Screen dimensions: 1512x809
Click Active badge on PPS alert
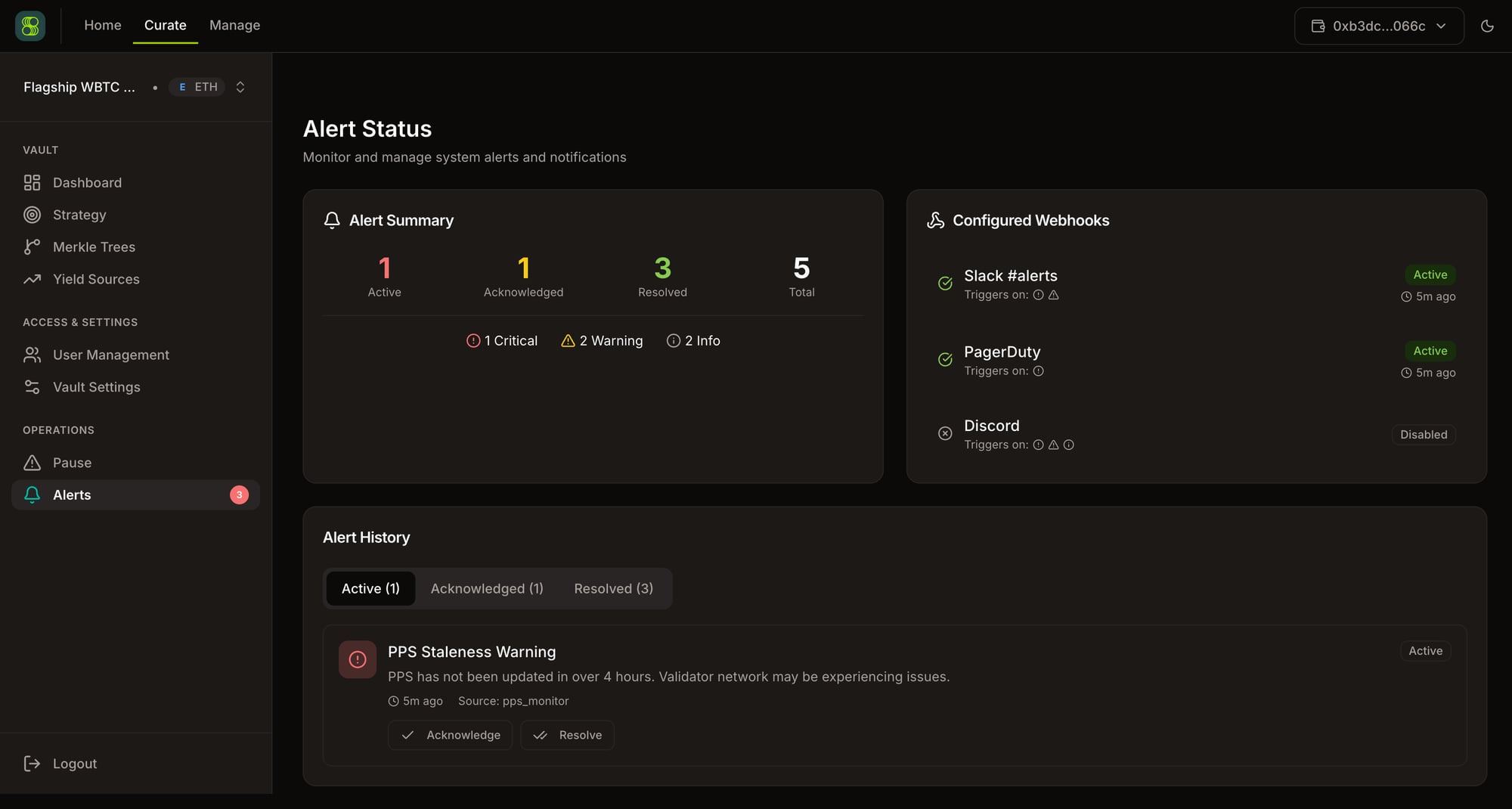point(1425,651)
